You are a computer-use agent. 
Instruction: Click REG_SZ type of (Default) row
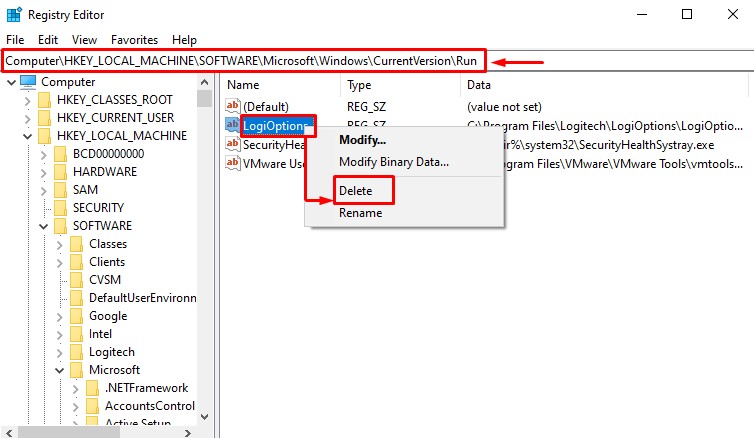(366, 107)
